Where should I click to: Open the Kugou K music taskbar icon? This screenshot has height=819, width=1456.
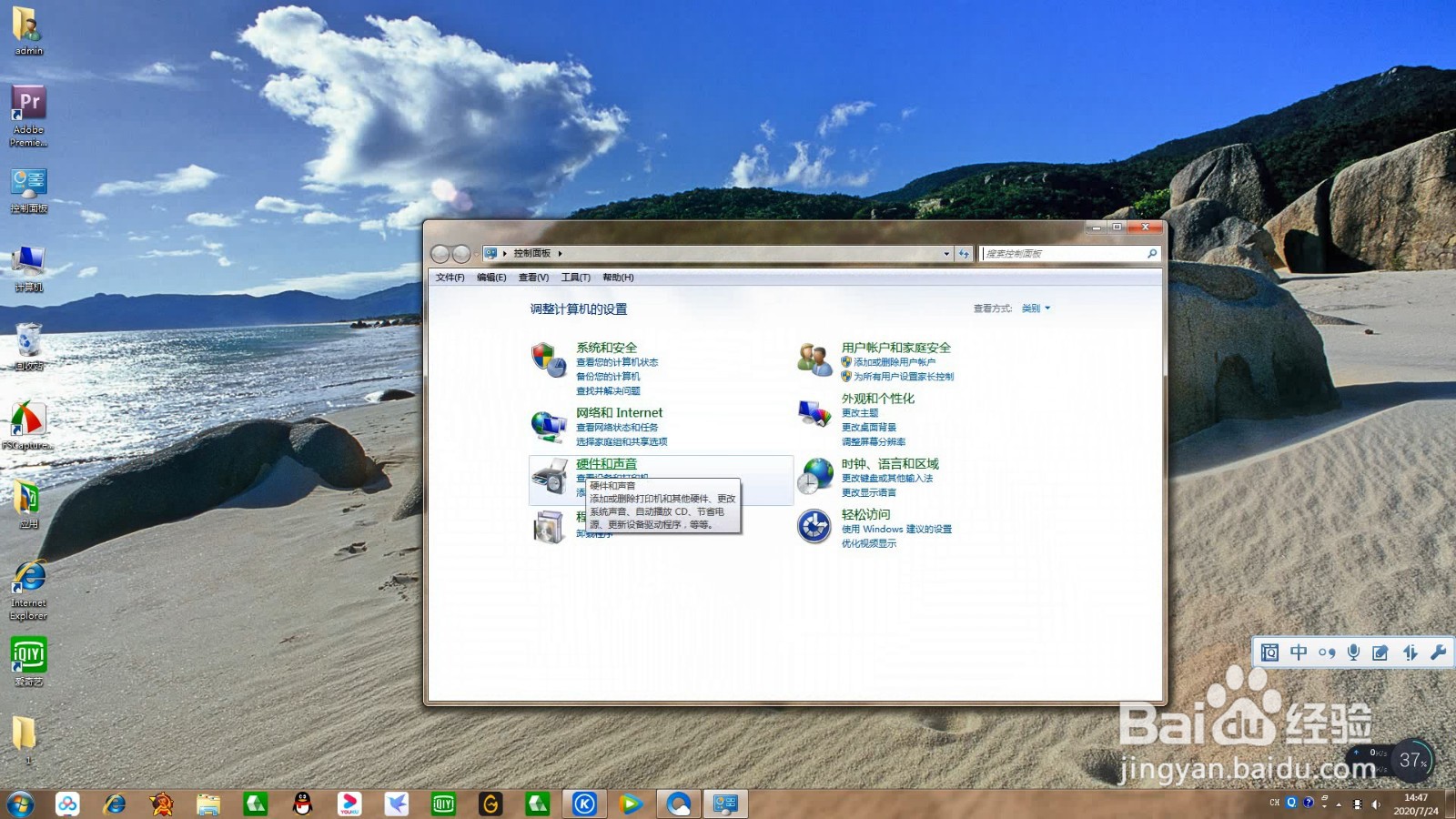click(x=584, y=804)
